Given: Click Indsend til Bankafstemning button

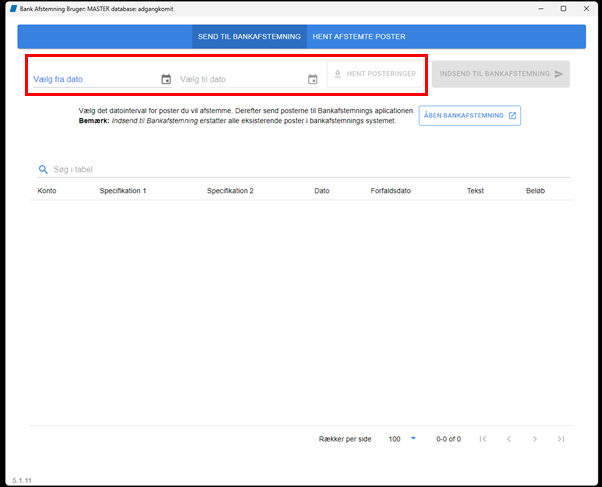Looking at the screenshot, I should click(501, 74).
